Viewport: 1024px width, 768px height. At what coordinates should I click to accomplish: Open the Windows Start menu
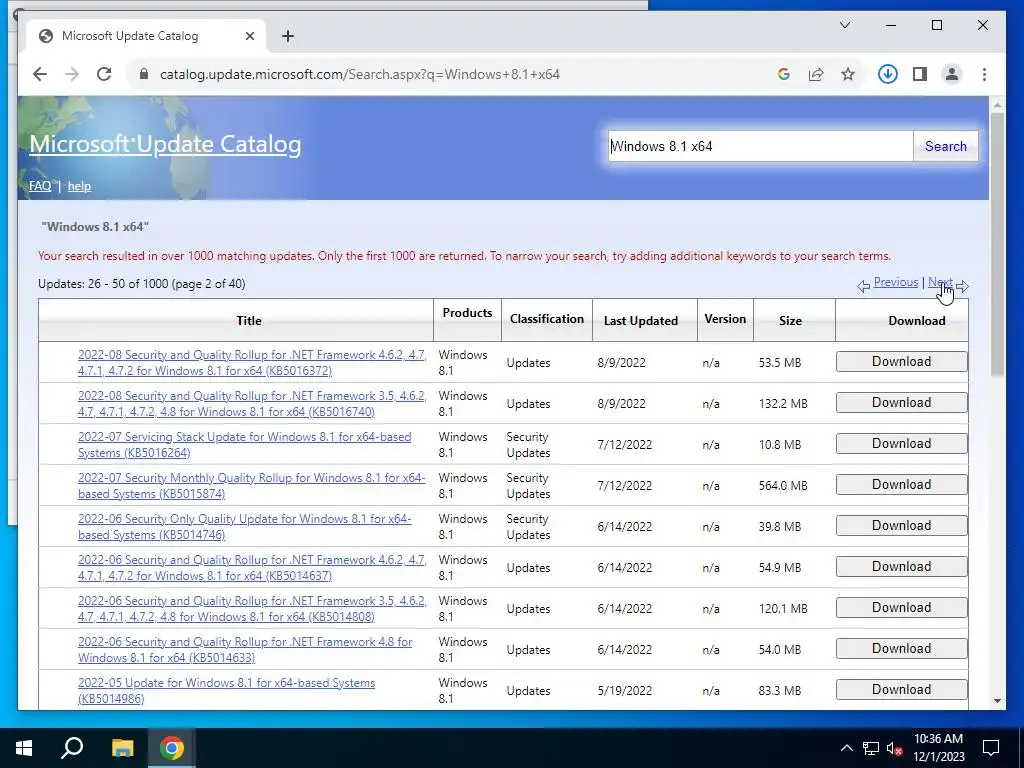[x=24, y=748]
